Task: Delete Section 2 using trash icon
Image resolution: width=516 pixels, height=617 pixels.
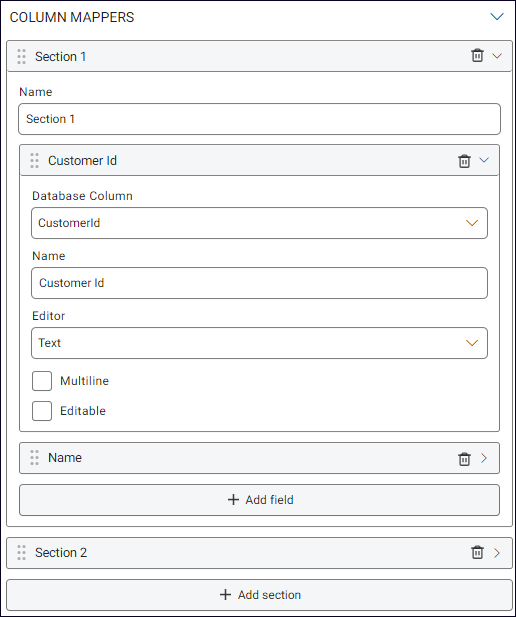Action: (477, 552)
